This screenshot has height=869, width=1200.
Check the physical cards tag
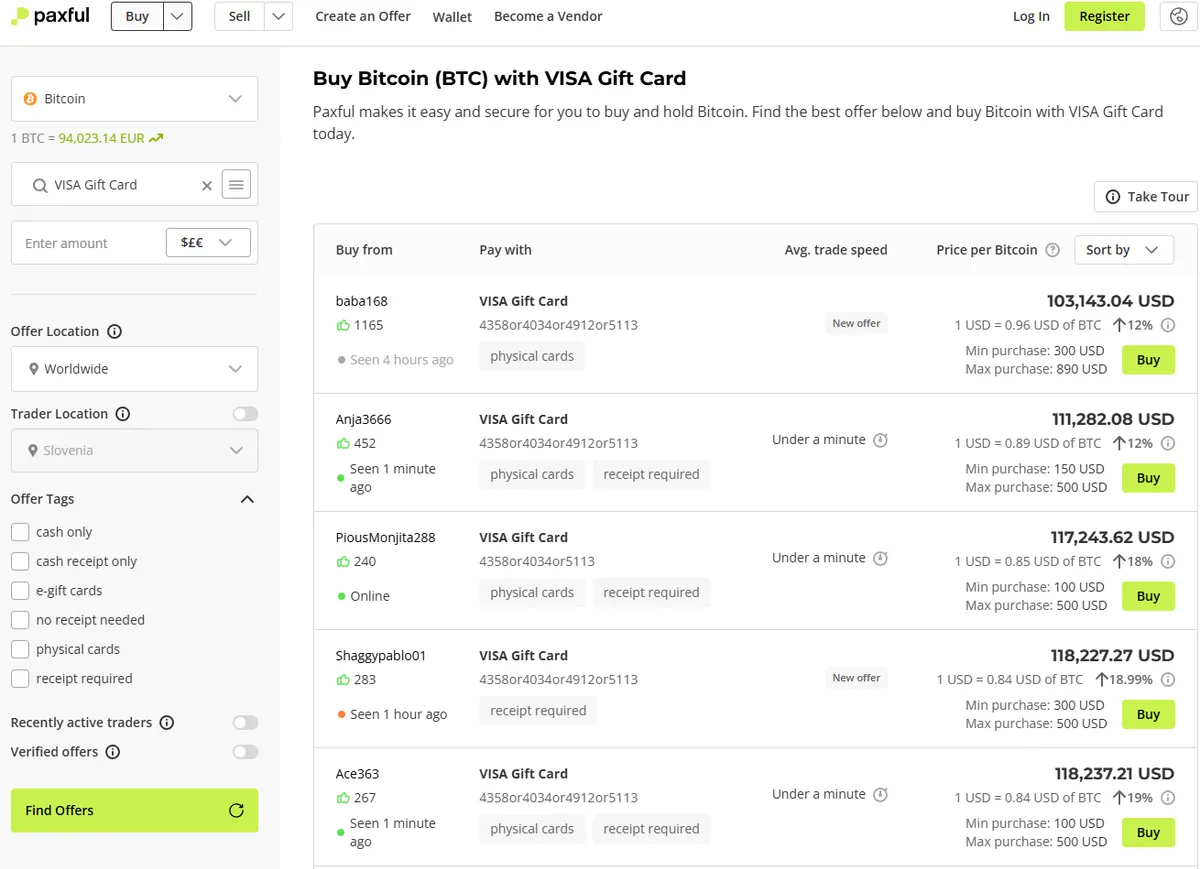20,649
